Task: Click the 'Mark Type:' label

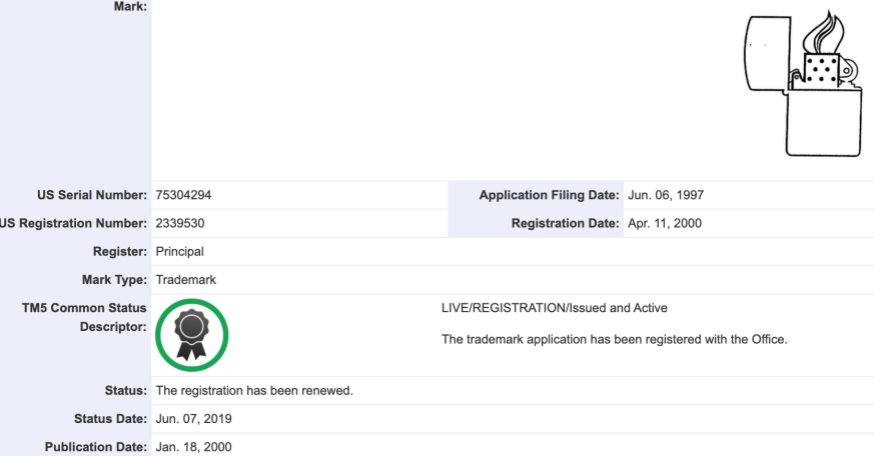Action: point(114,280)
